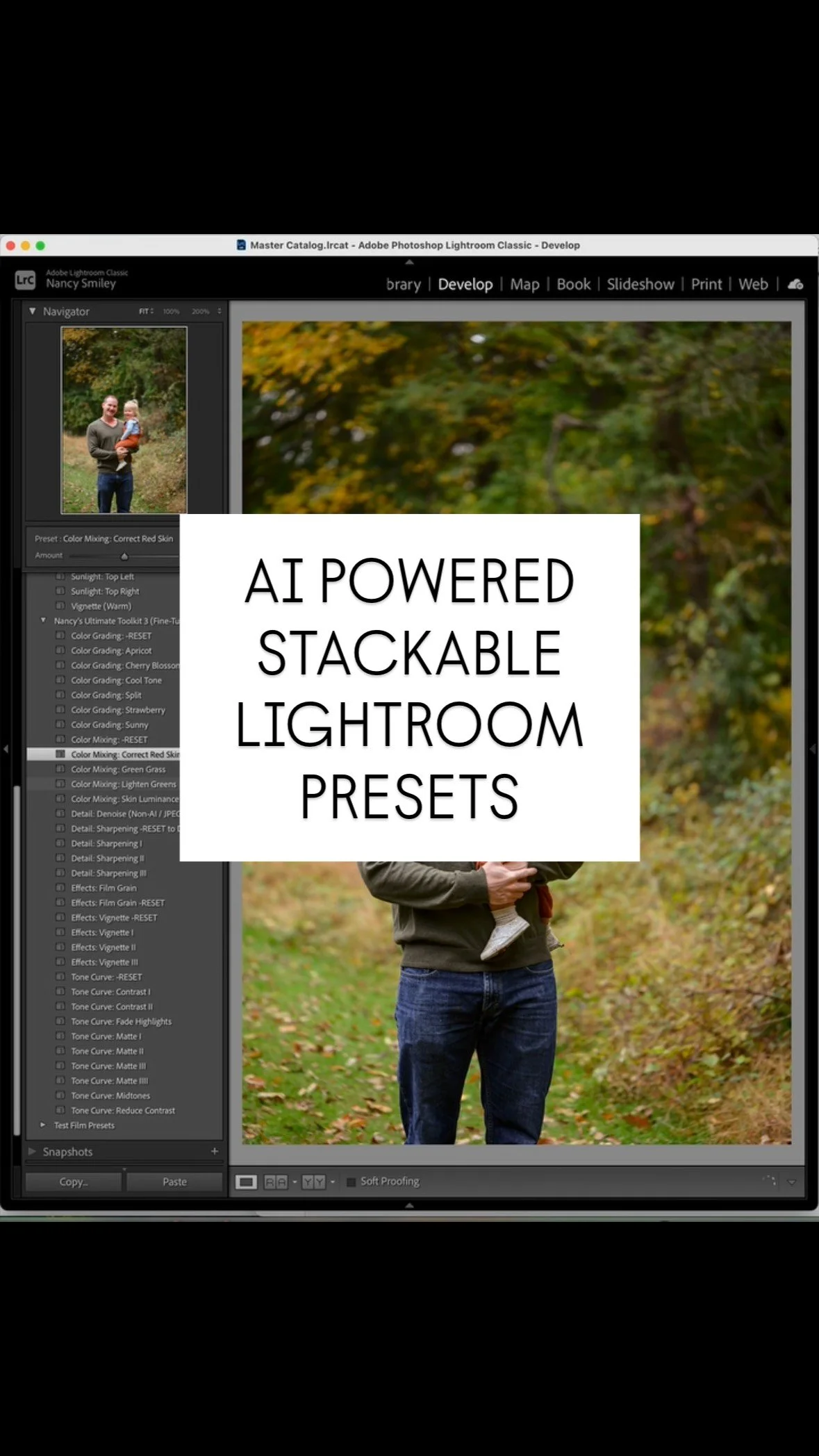Adjust the preset Amount slider handle
This screenshot has width=819, height=1456.
tap(124, 556)
